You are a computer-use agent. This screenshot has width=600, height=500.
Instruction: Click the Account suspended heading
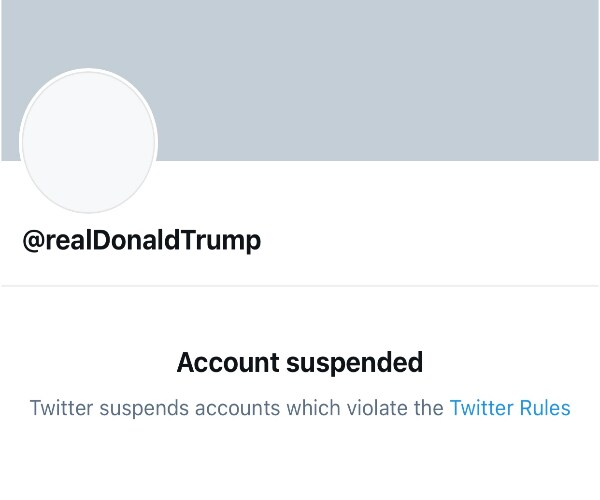(299, 362)
